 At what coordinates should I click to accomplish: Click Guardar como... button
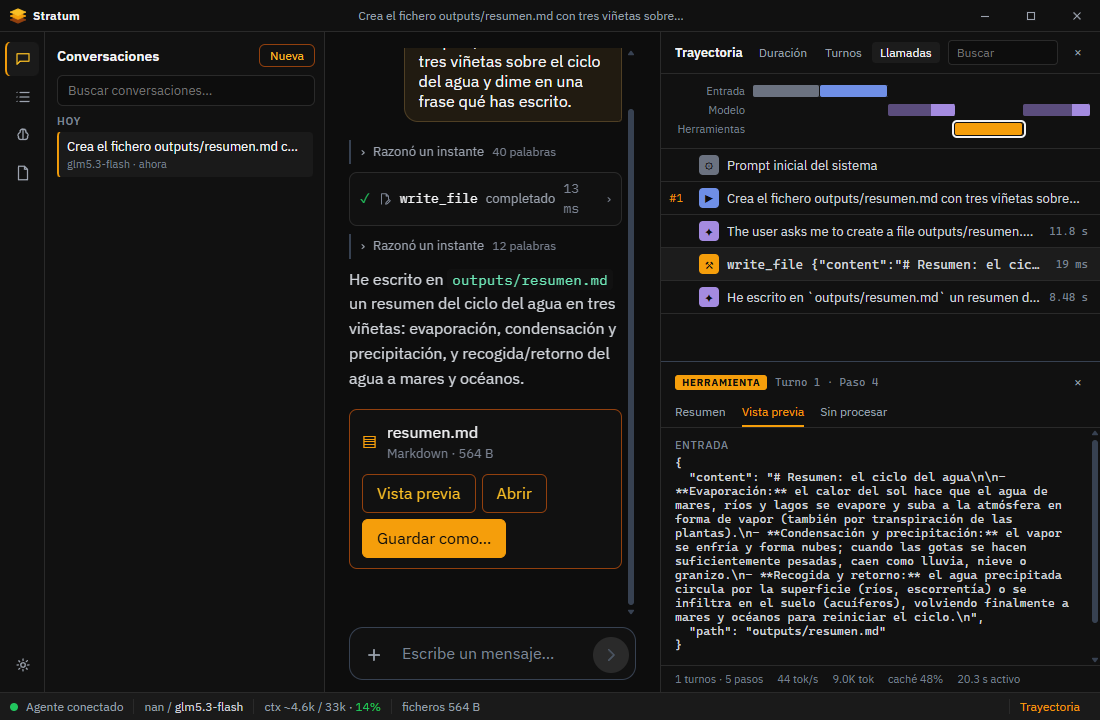[x=434, y=538]
